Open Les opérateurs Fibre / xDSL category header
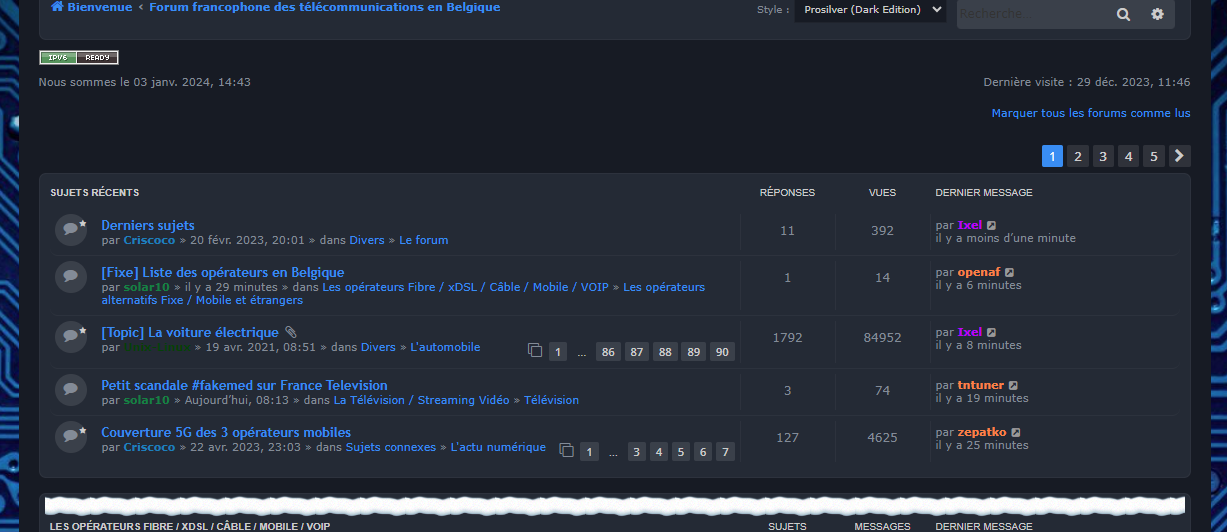Screen dimensions: 1227x532 [x=190, y=526]
